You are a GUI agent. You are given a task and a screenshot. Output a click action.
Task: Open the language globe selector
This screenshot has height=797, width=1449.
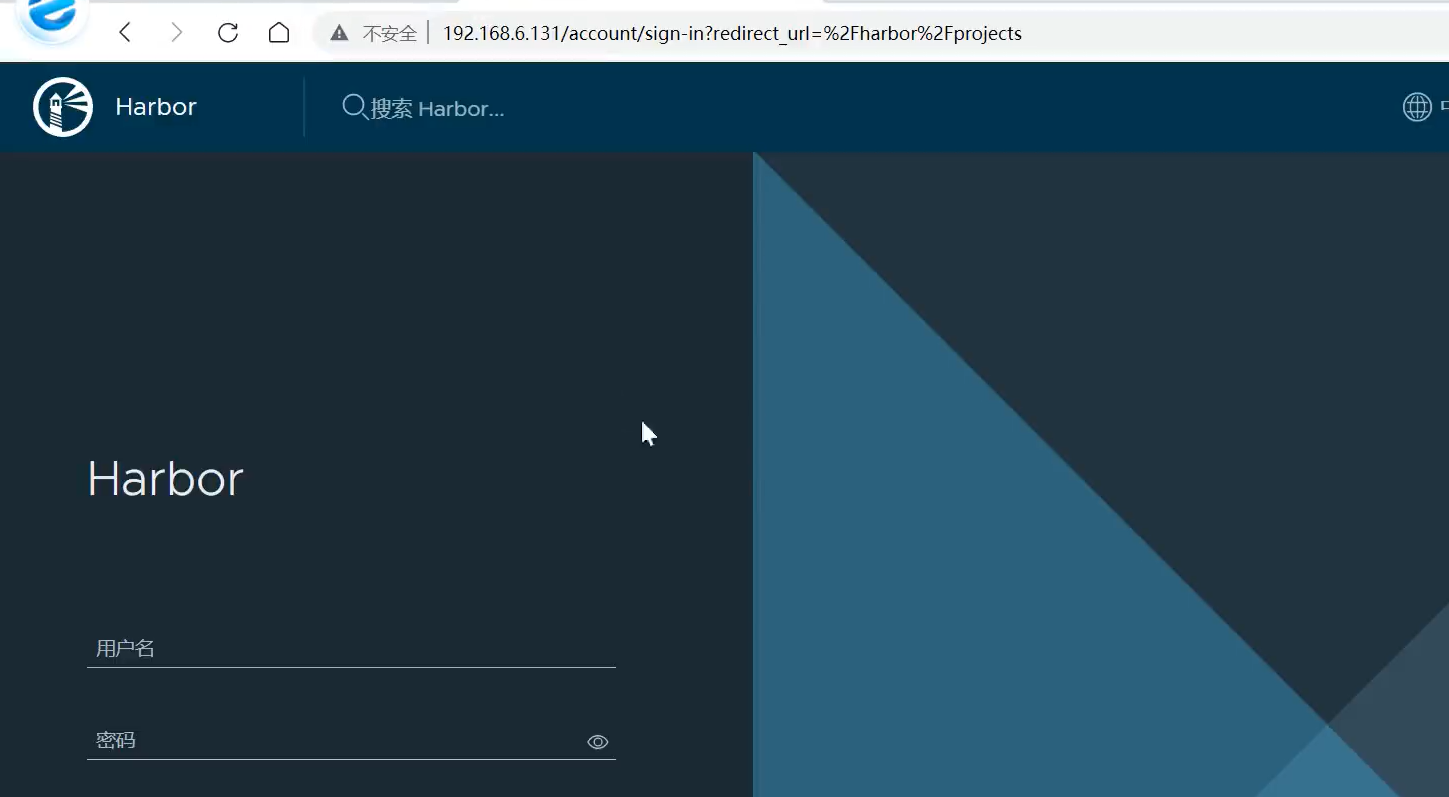[1417, 107]
